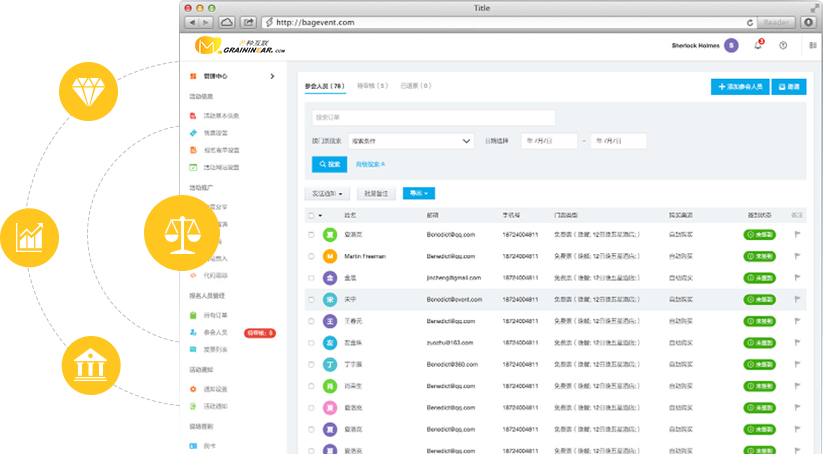
Task: Switch to the 已退票 (0) tab
Action: pyautogui.click(x=416, y=86)
